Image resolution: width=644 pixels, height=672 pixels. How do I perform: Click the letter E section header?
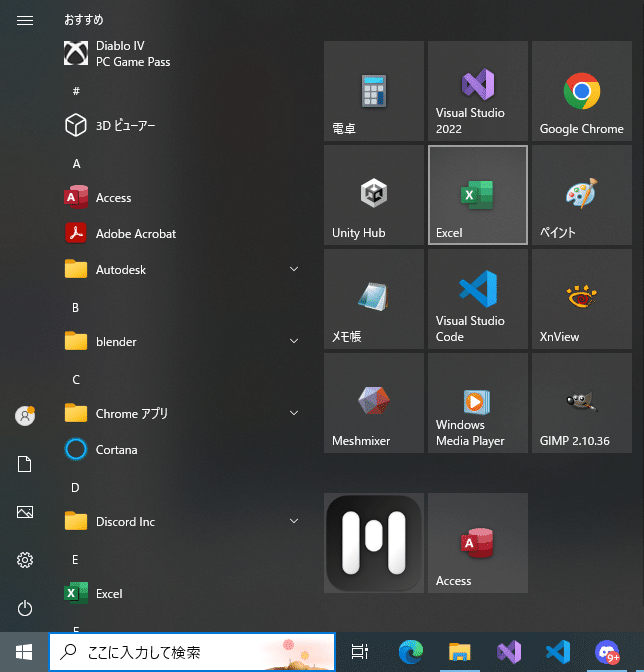(x=75, y=560)
